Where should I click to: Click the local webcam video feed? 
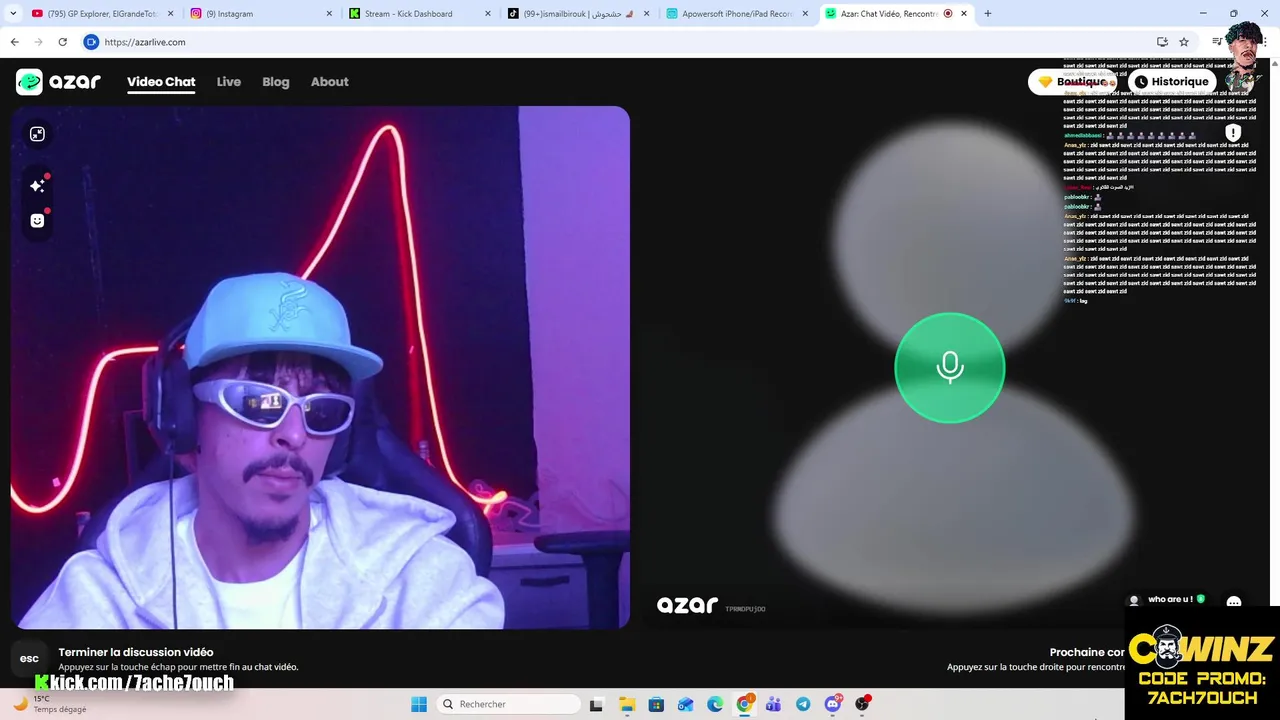point(320,367)
